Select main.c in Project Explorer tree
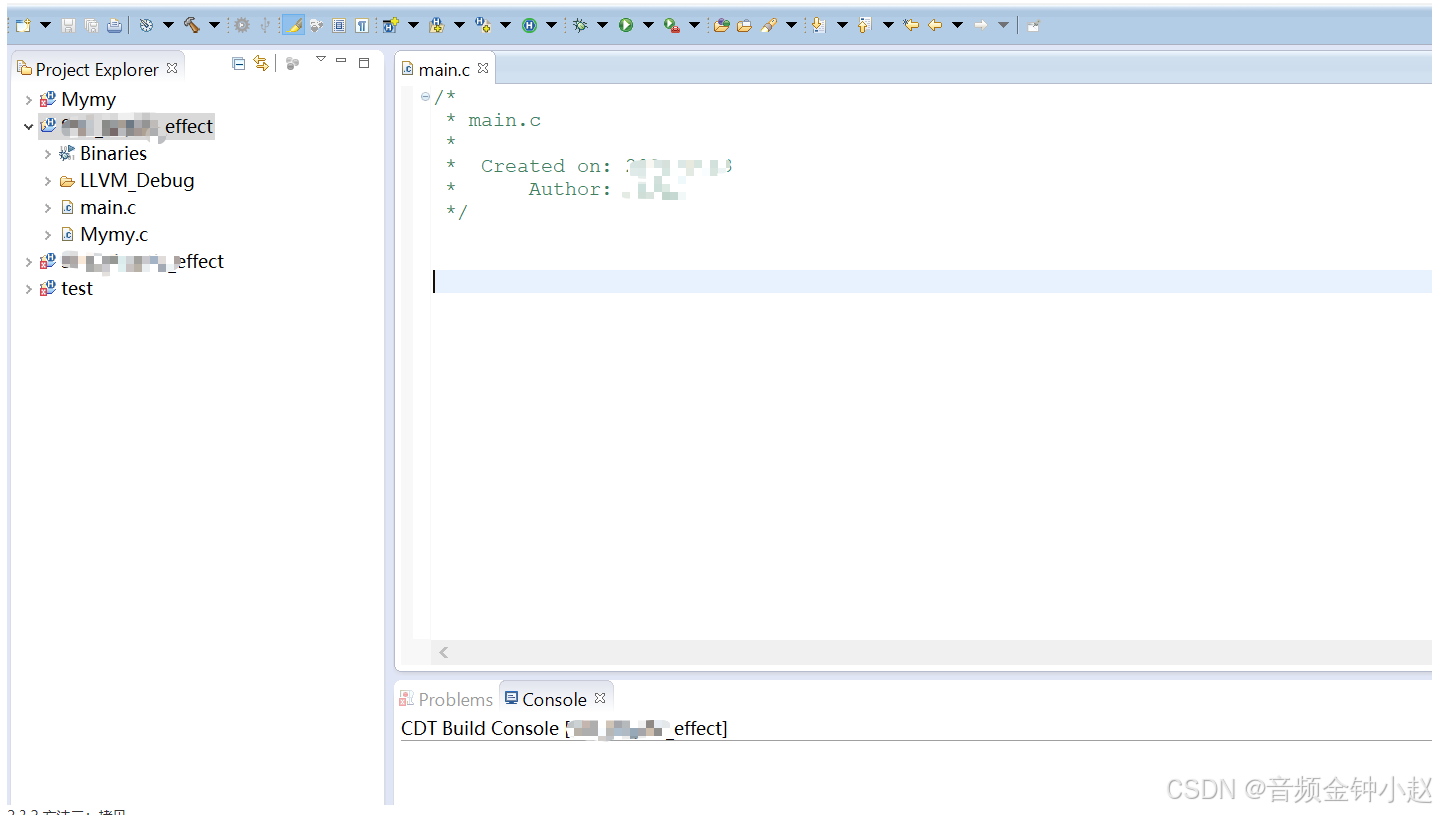This screenshot has height=815, width=1437. coord(108,208)
